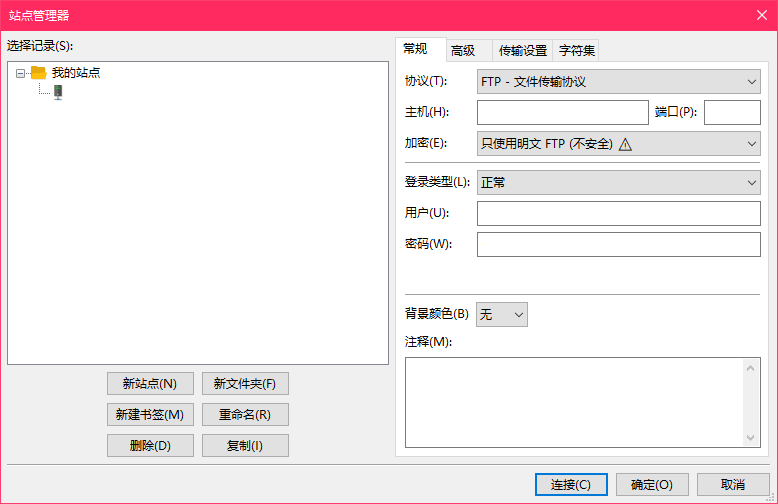The width and height of the screenshot is (778, 504).
Task: Click the 取消 cancel button
Action: (733, 484)
